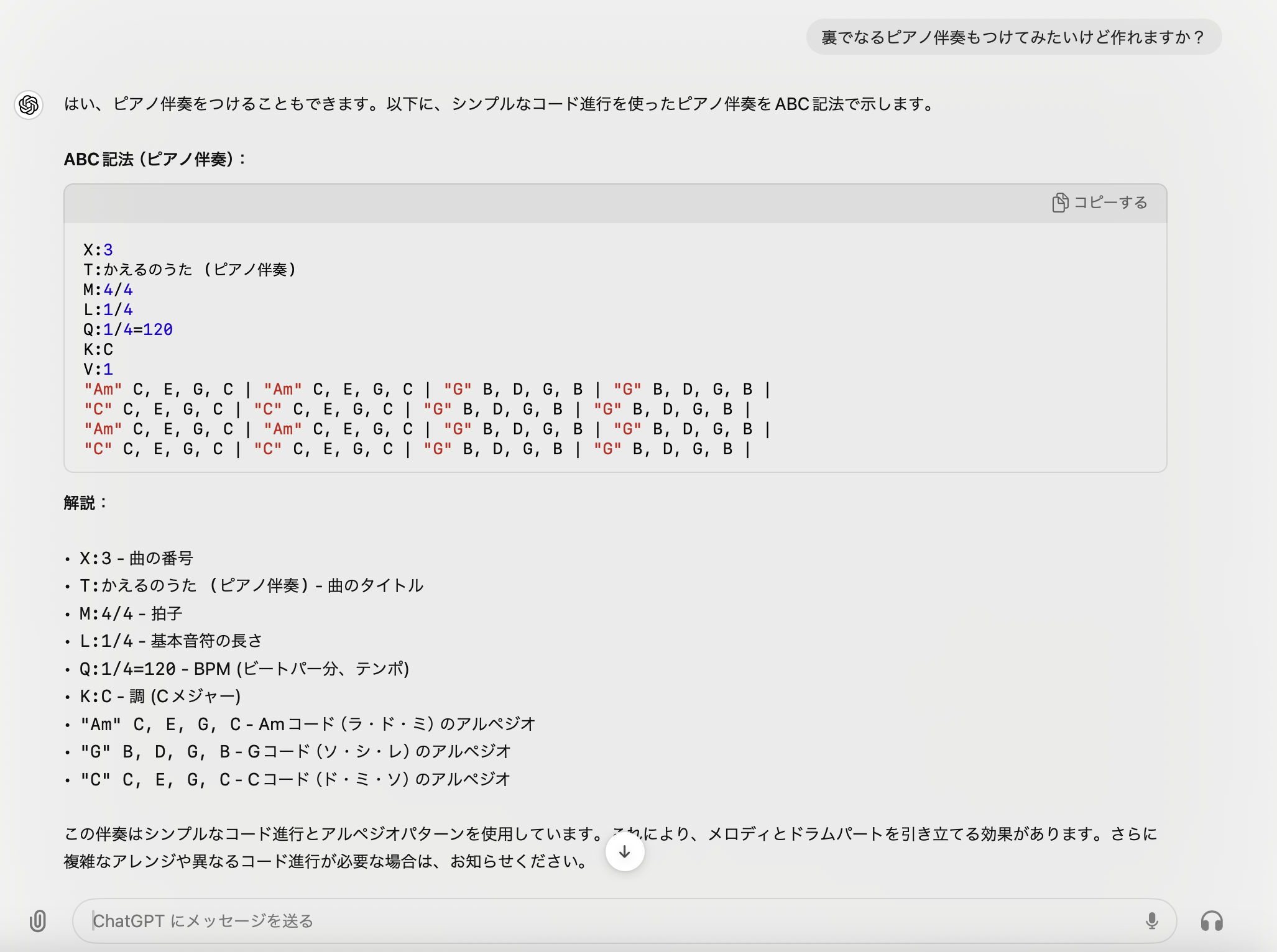The width and height of the screenshot is (1277, 952).
Task: Click the 解説 heading text
Action: pyautogui.click(x=83, y=503)
